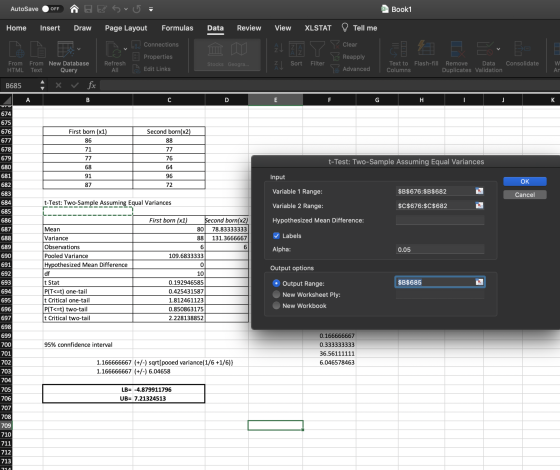The width and height of the screenshot is (560, 470).
Task: Switch to the Insert ribbon tab
Action: 50,28
